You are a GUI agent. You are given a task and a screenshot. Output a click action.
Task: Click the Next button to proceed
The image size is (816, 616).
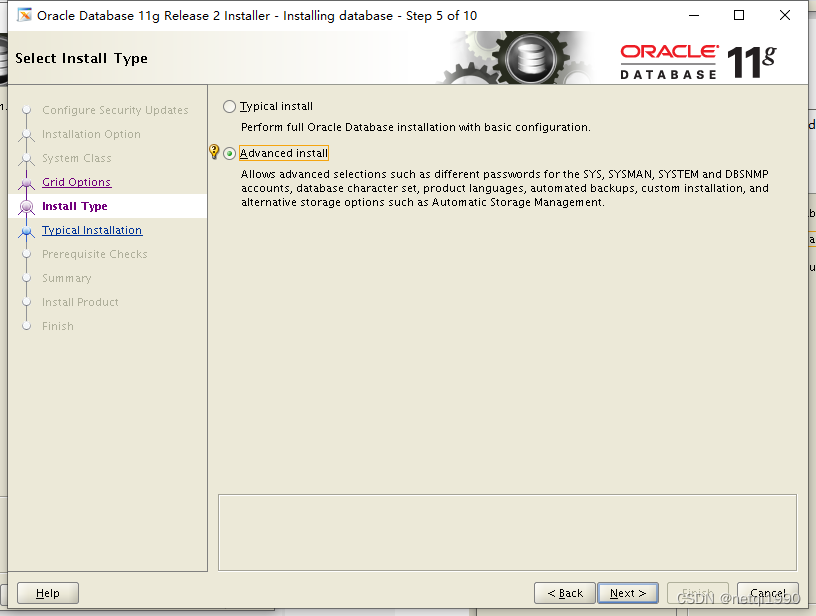point(627,592)
